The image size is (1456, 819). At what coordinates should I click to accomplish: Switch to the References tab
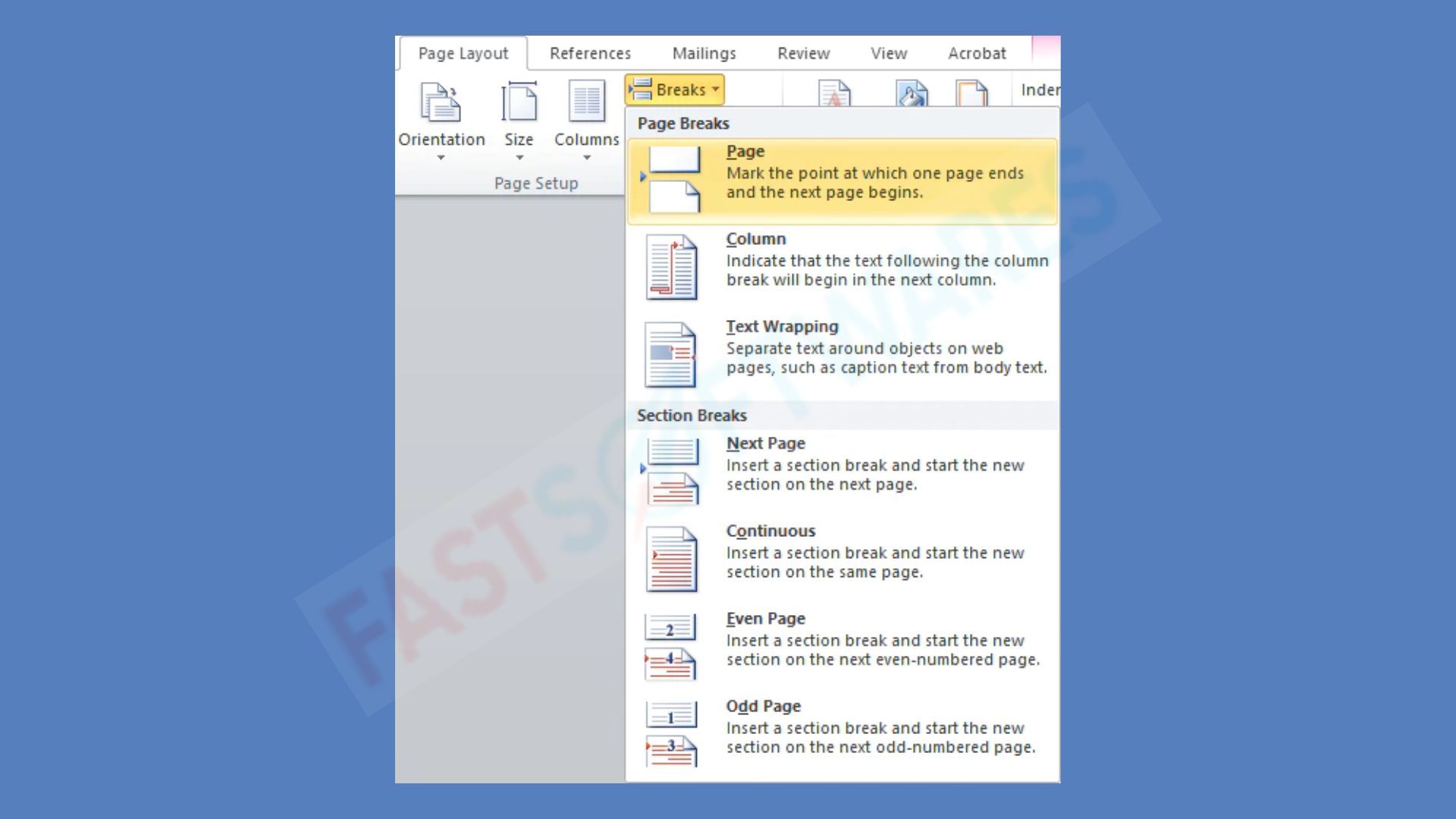coord(590,53)
